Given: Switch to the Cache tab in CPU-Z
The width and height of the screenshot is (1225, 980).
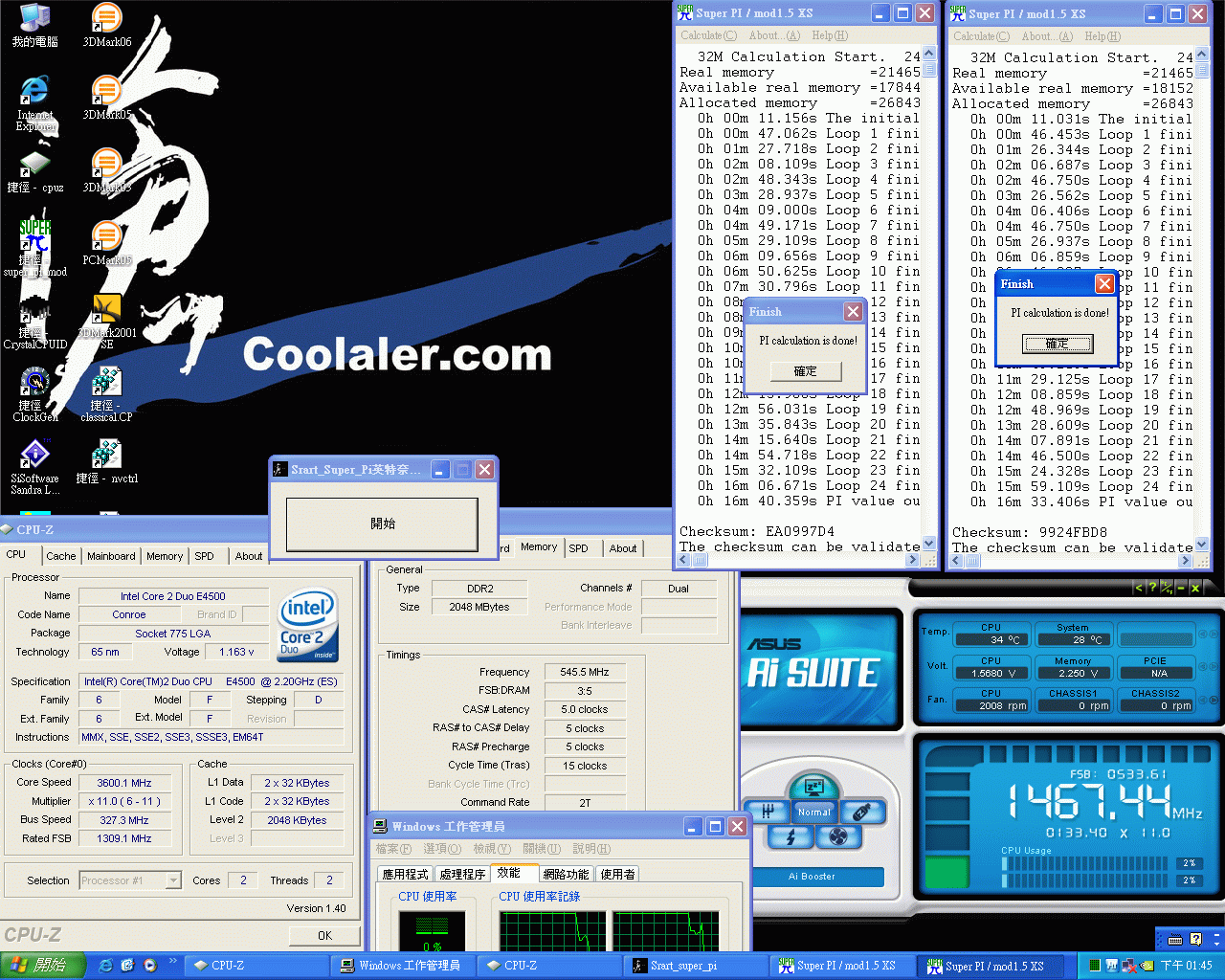Looking at the screenshot, I should click(x=60, y=556).
